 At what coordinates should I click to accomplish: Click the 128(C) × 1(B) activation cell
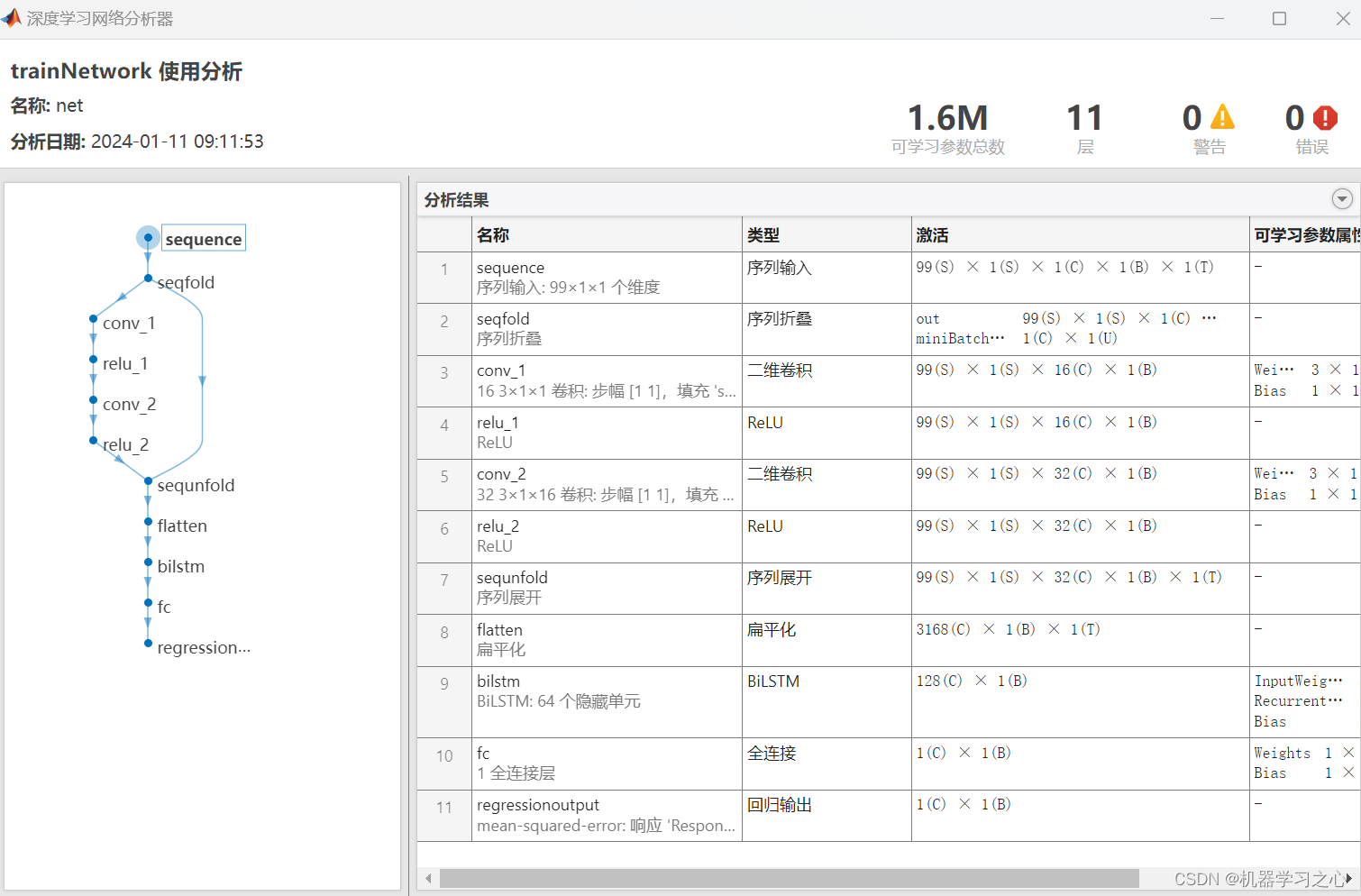pyautogui.click(x=1080, y=702)
